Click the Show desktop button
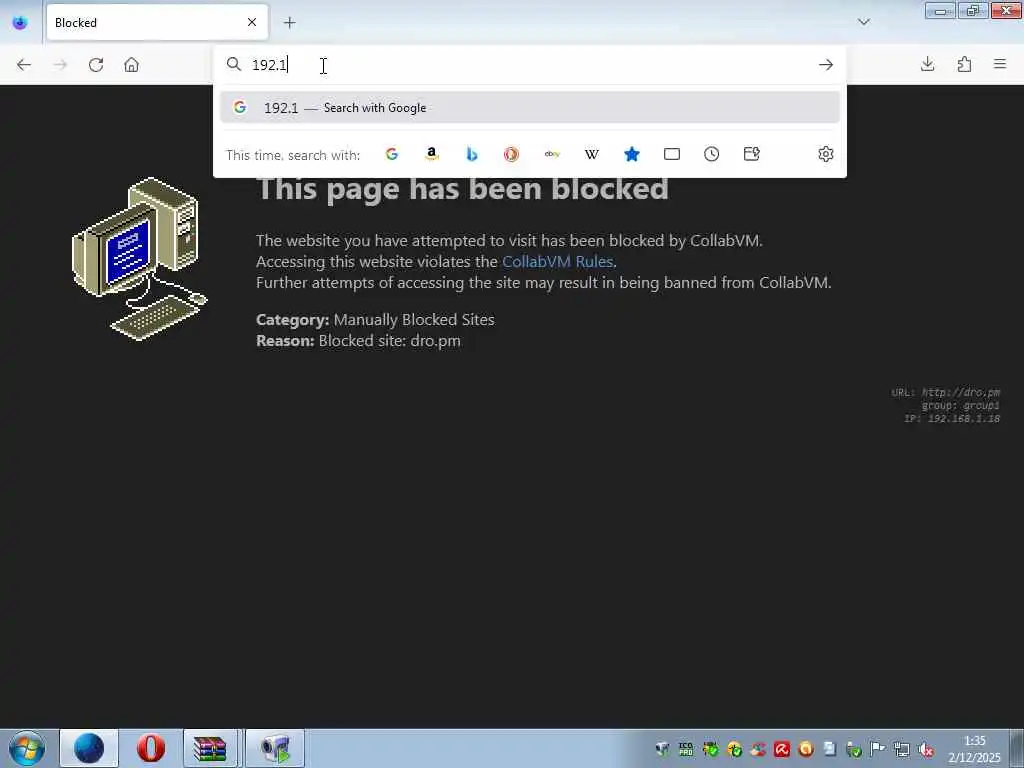Screen dimensions: 1024x768 1017,748
